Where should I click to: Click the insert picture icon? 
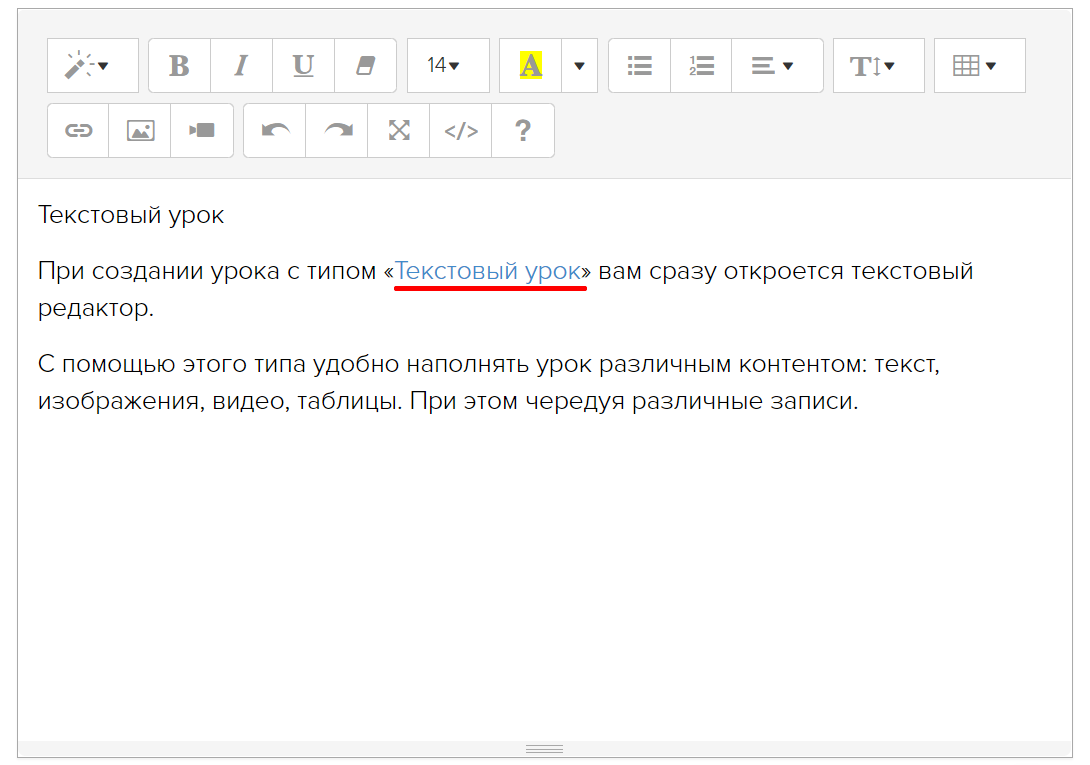pos(140,131)
